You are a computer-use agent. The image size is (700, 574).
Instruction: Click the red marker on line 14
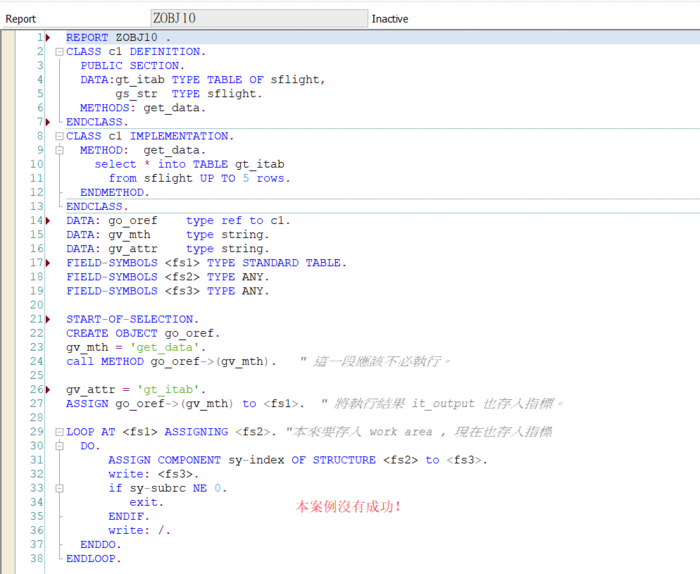(47, 221)
